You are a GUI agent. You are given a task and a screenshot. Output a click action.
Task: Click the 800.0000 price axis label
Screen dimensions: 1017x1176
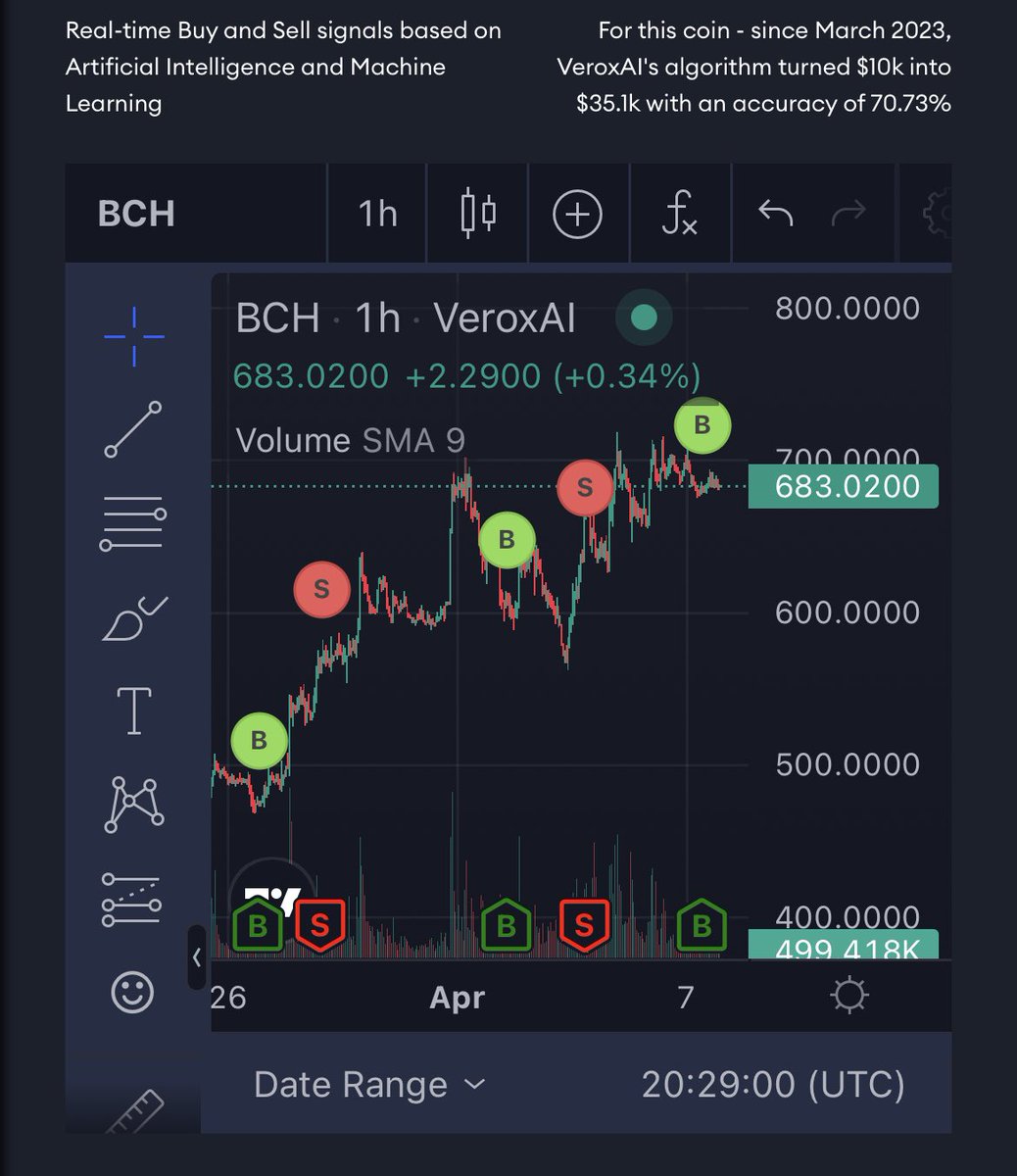point(847,309)
